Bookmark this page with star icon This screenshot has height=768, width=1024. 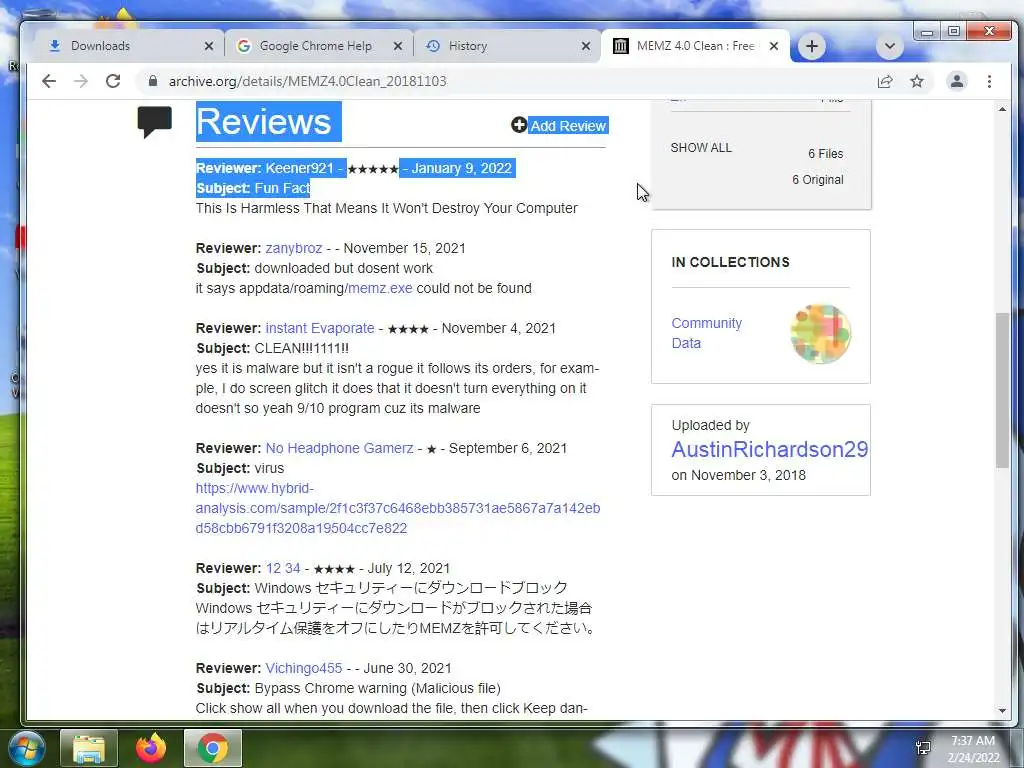(x=917, y=81)
